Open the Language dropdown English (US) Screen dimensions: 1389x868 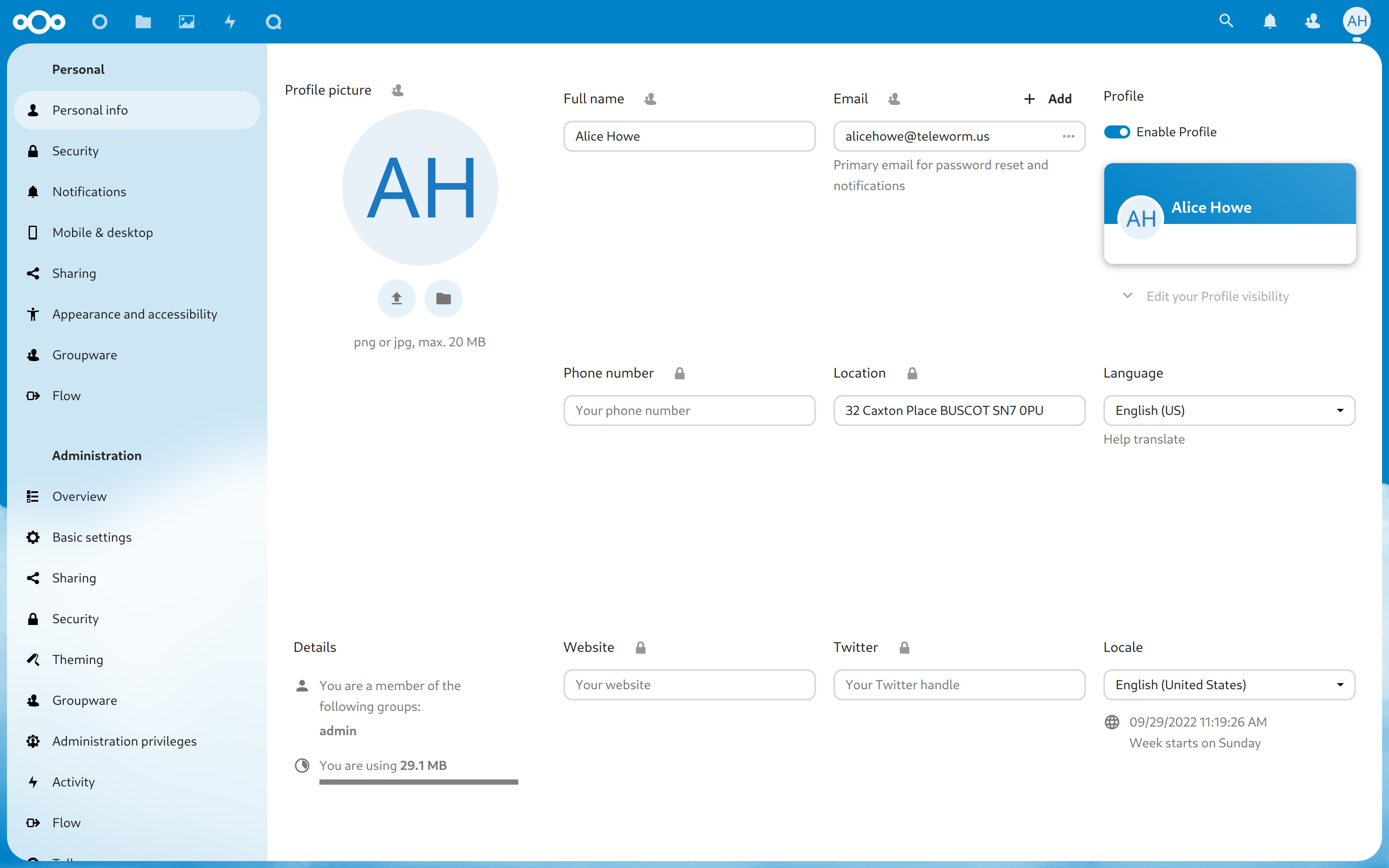(1229, 411)
